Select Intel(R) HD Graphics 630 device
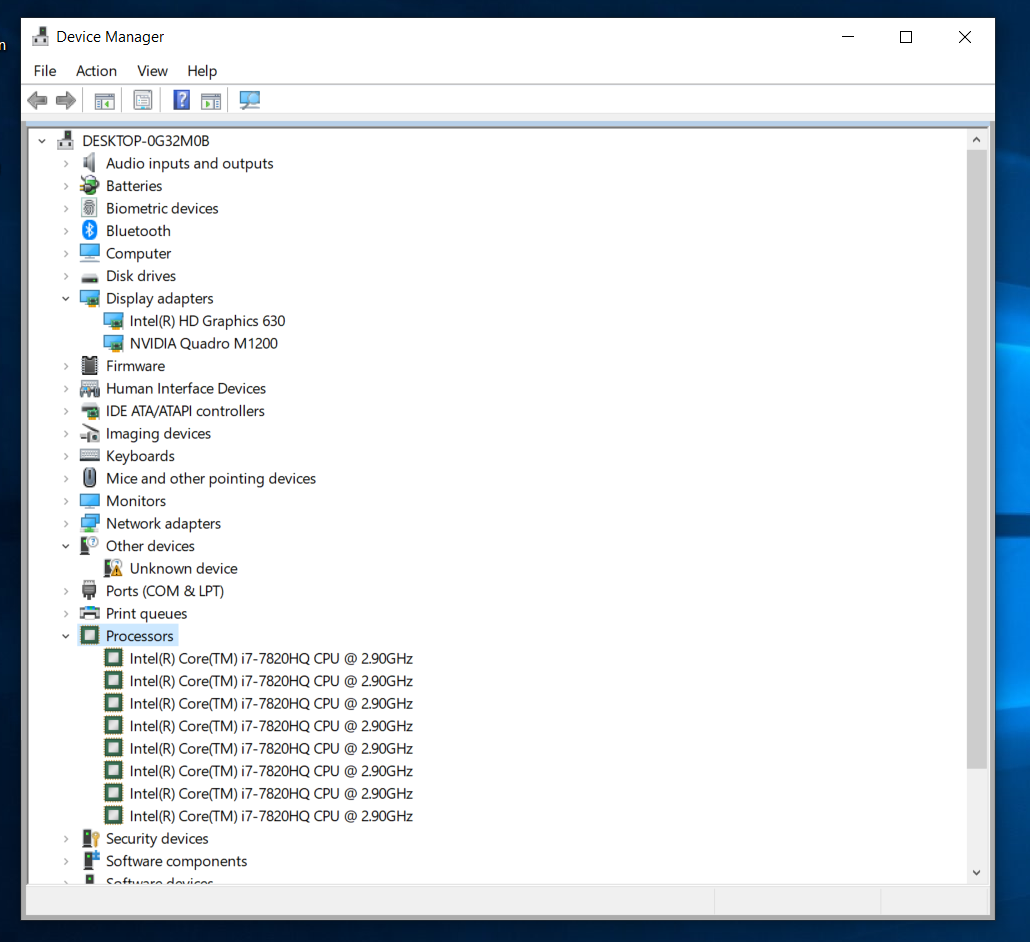The width and height of the screenshot is (1030, 942). (207, 321)
